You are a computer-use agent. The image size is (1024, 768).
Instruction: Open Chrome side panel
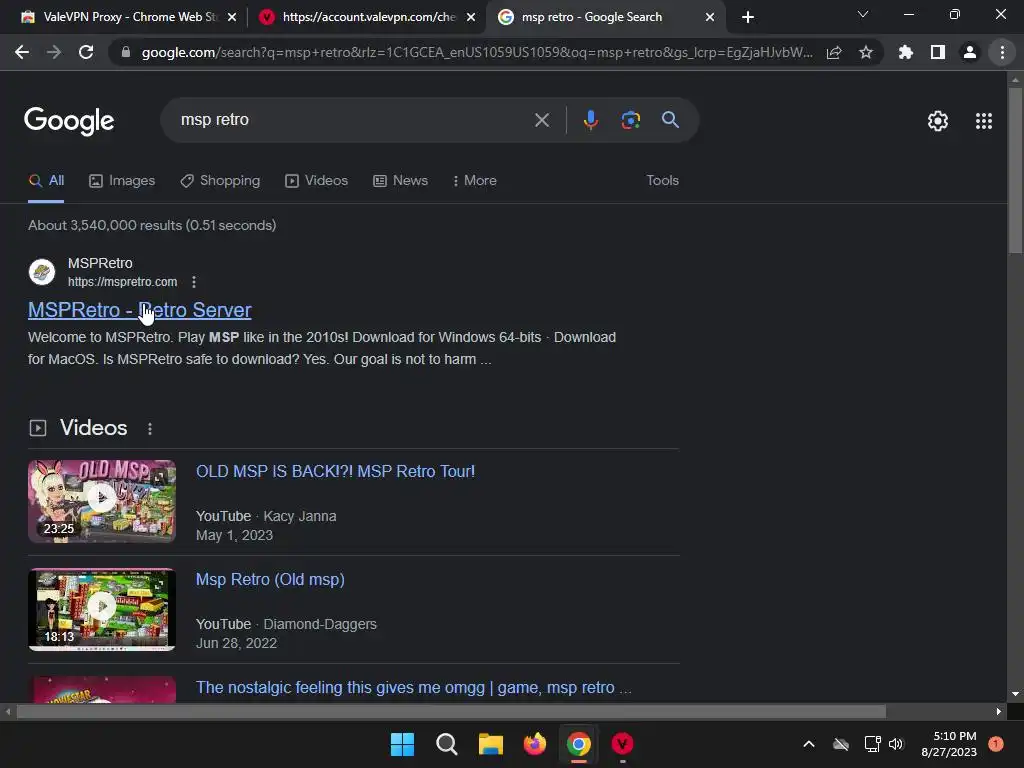coord(938,52)
